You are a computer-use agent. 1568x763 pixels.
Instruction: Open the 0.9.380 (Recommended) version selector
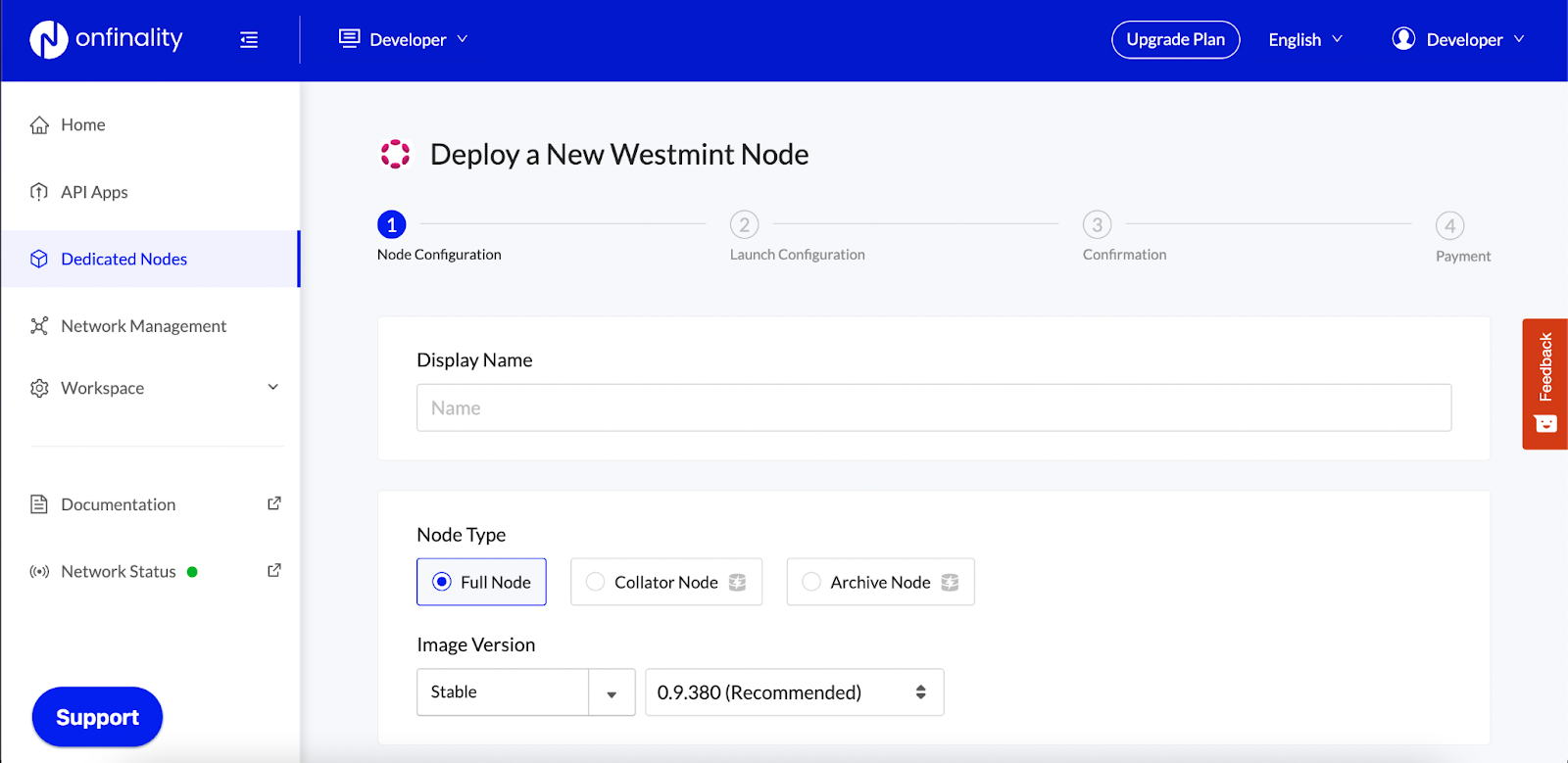[795, 692]
